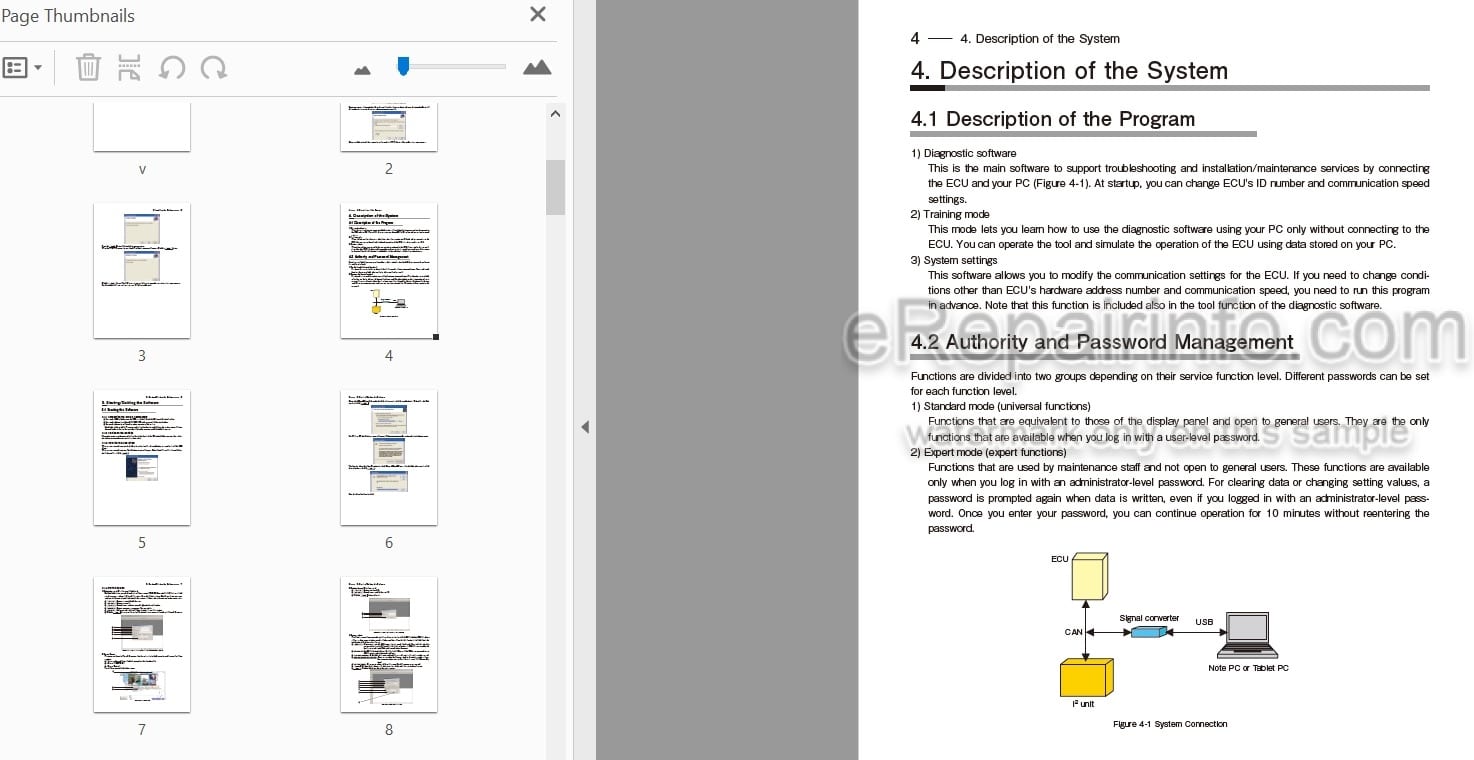Go to page 6 thumbnail
Screen dimensions: 1474x760
(x=389, y=458)
